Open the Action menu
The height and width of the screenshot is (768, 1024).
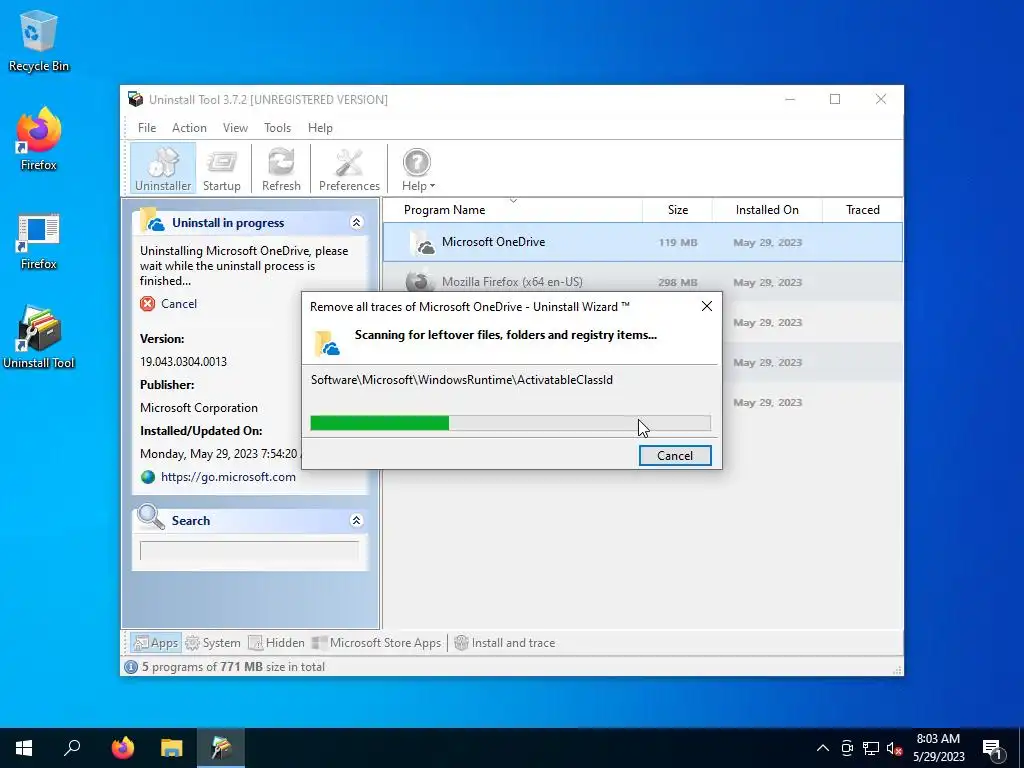pyautogui.click(x=189, y=128)
